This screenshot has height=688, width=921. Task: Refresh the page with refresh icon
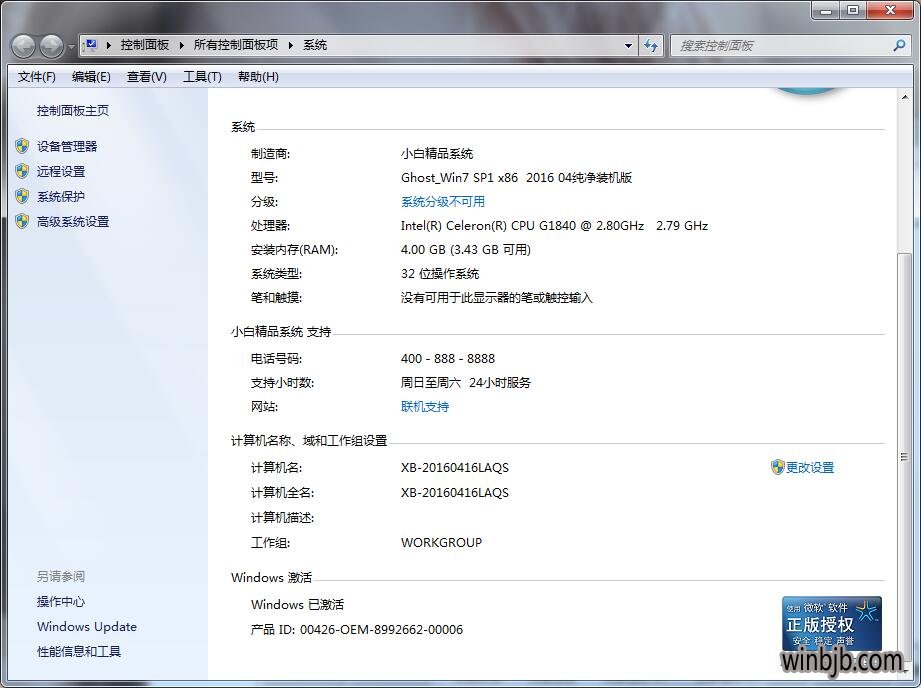coord(651,45)
